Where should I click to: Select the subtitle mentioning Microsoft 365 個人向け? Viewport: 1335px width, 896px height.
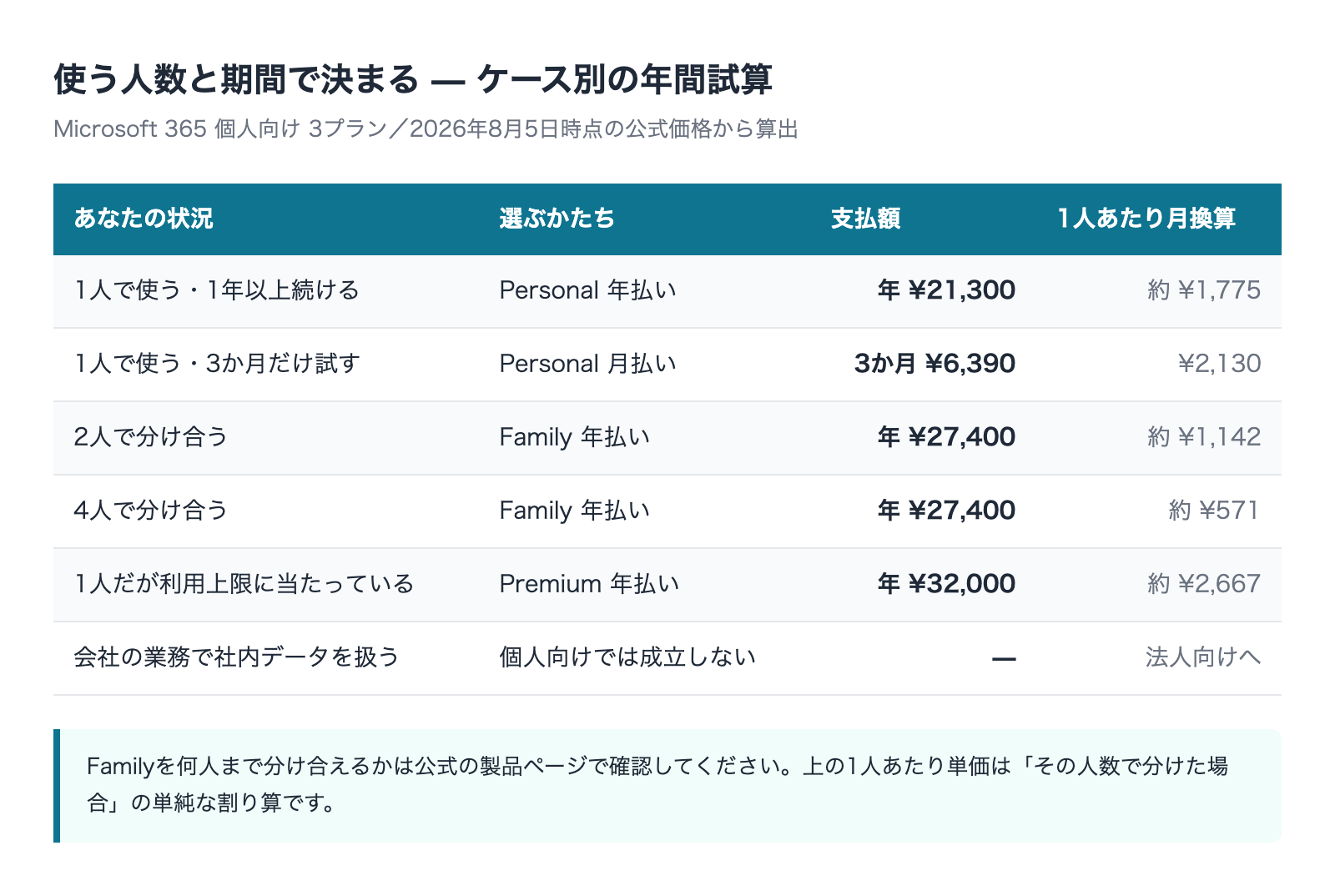(426, 129)
